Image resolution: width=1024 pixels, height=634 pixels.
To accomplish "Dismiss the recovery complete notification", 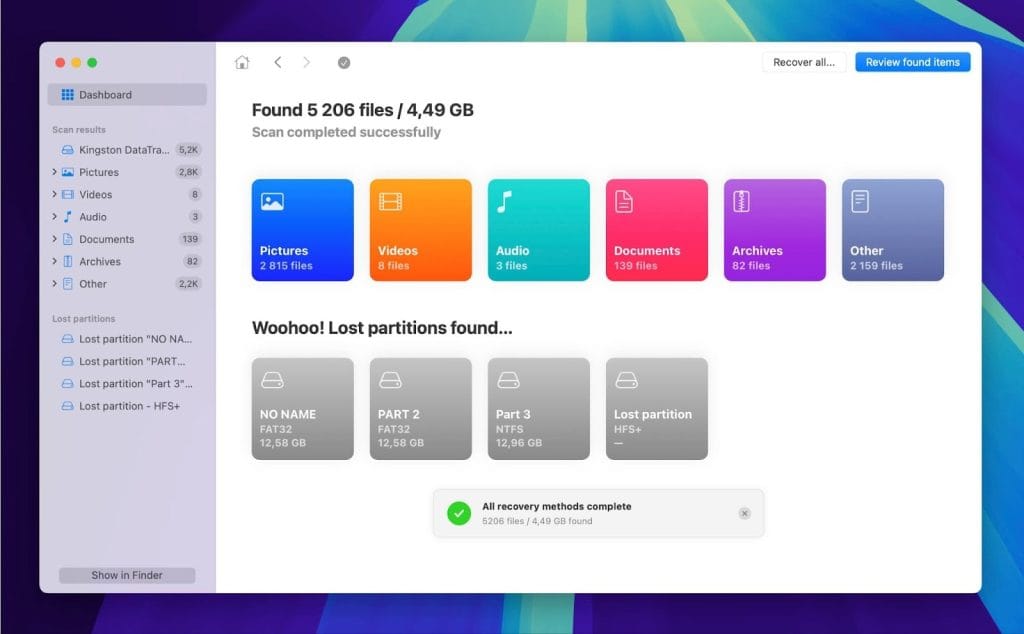I will (744, 513).
